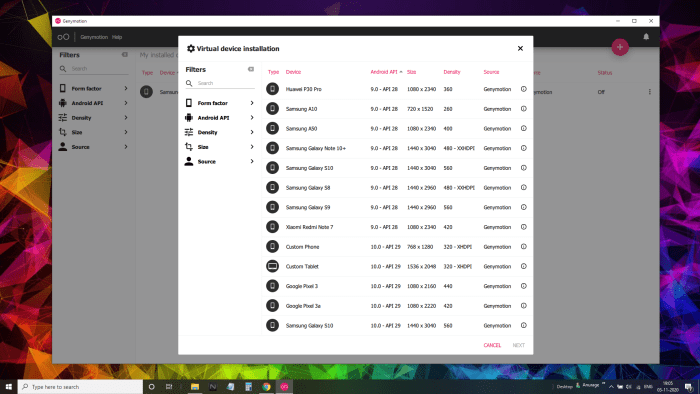Select the Google Pixel 3a device row
The height and width of the screenshot is (394, 700).
click(x=397, y=306)
